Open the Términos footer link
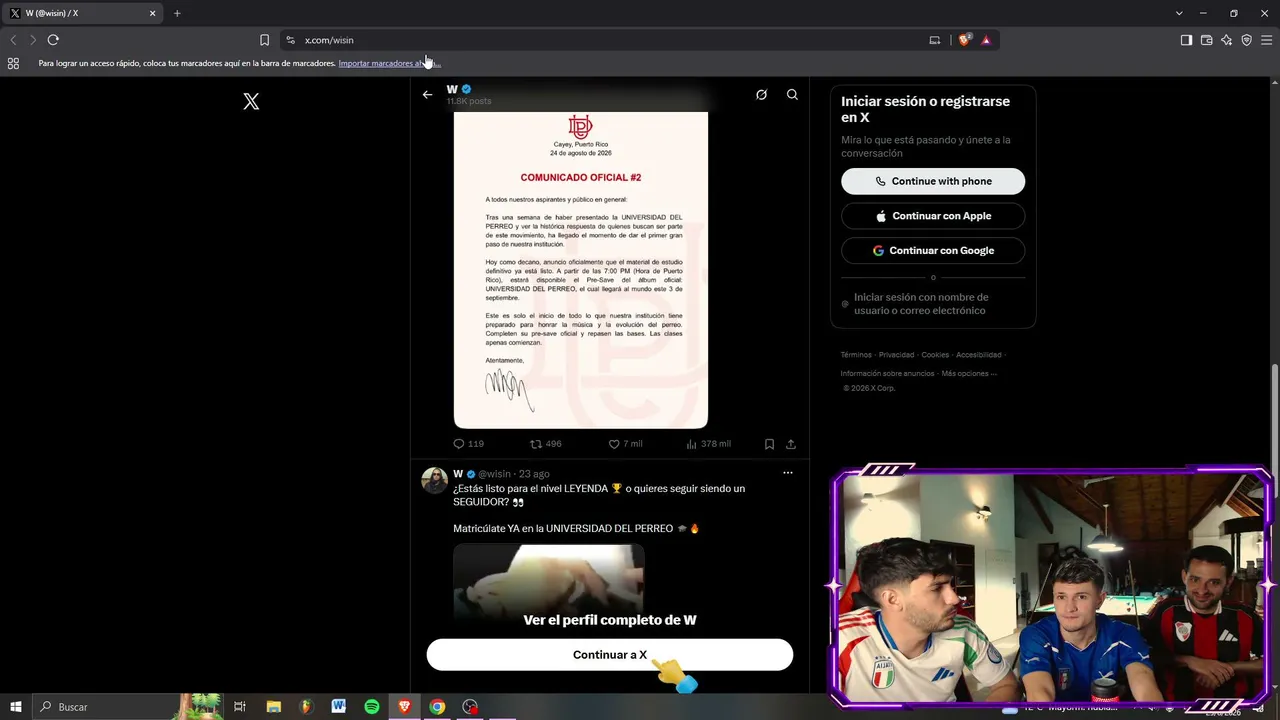The image size is (1280, 720). tap(856, 355)
